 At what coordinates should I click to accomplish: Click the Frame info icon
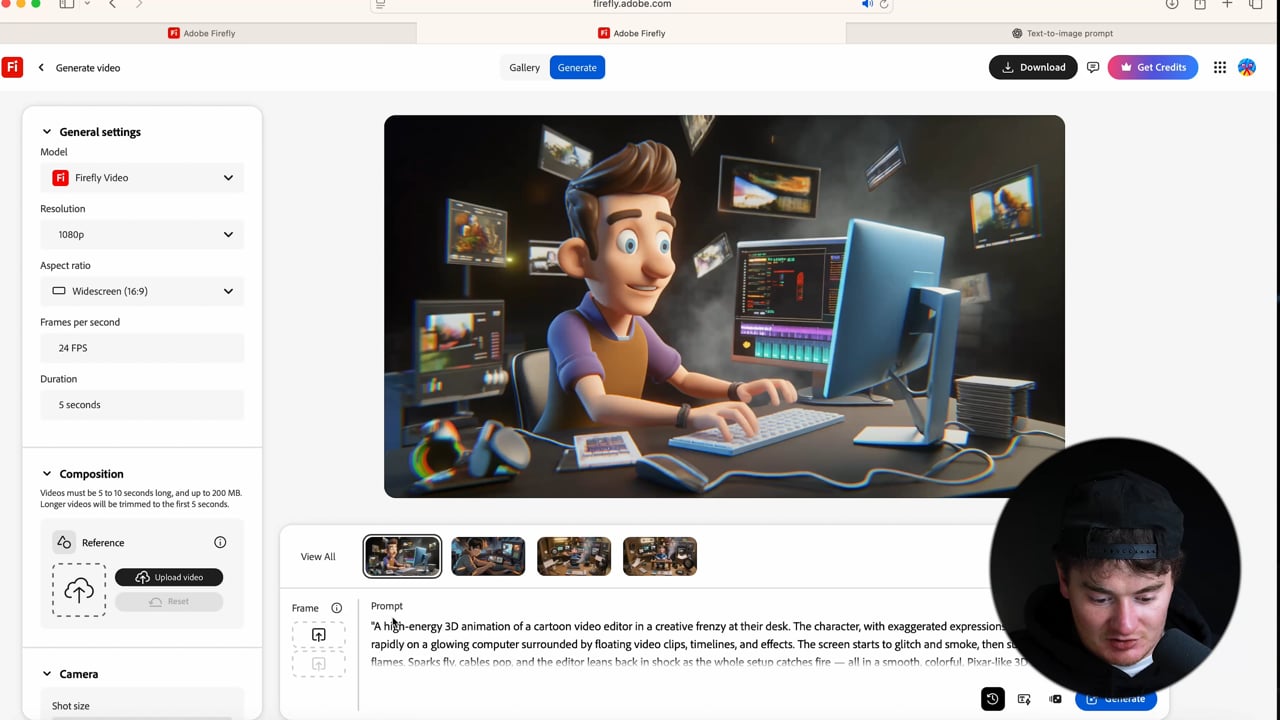tap(337, 608)
